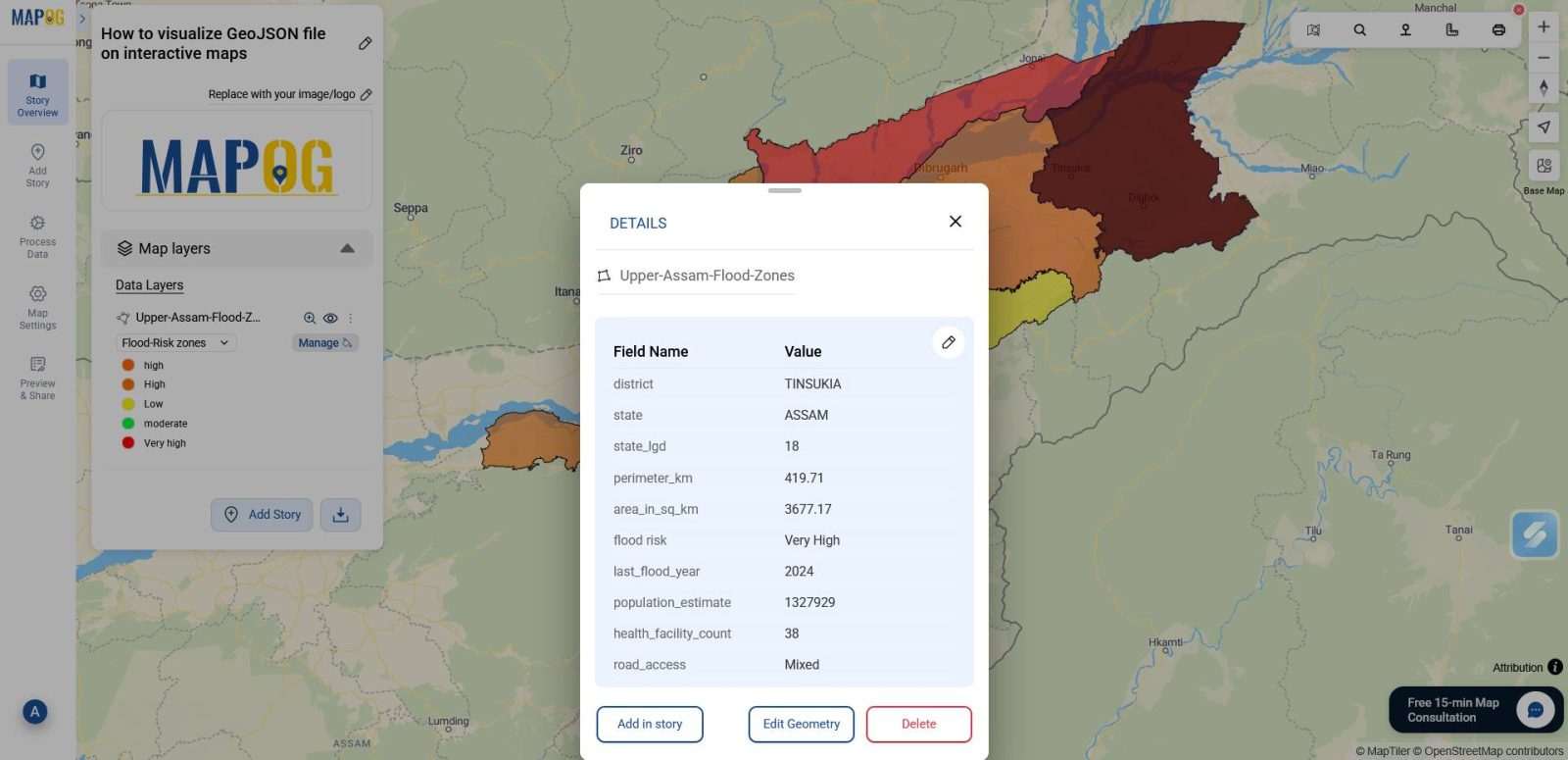Print the map with printer icon
The image size is (1568, 760).
click(x=1498, y=29)
